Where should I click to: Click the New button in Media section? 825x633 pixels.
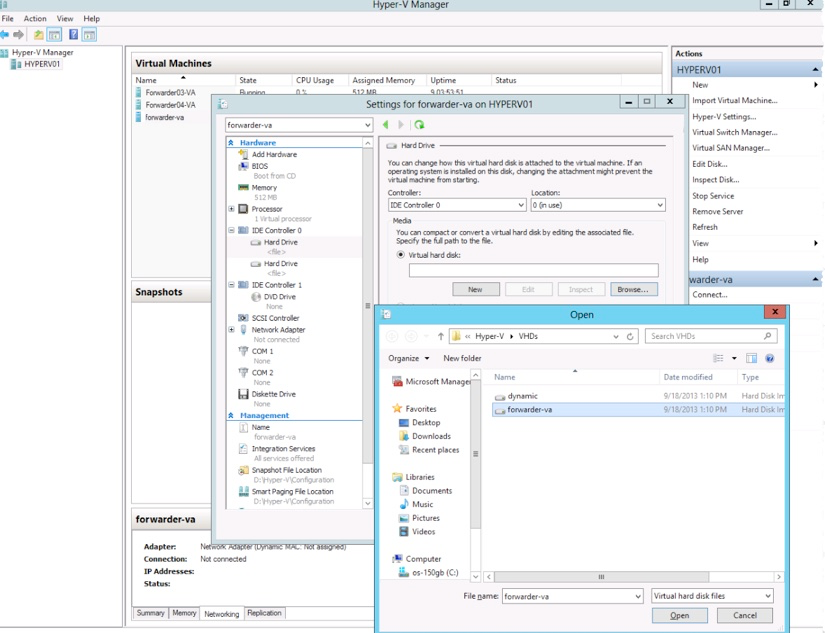tap(476, 289)
